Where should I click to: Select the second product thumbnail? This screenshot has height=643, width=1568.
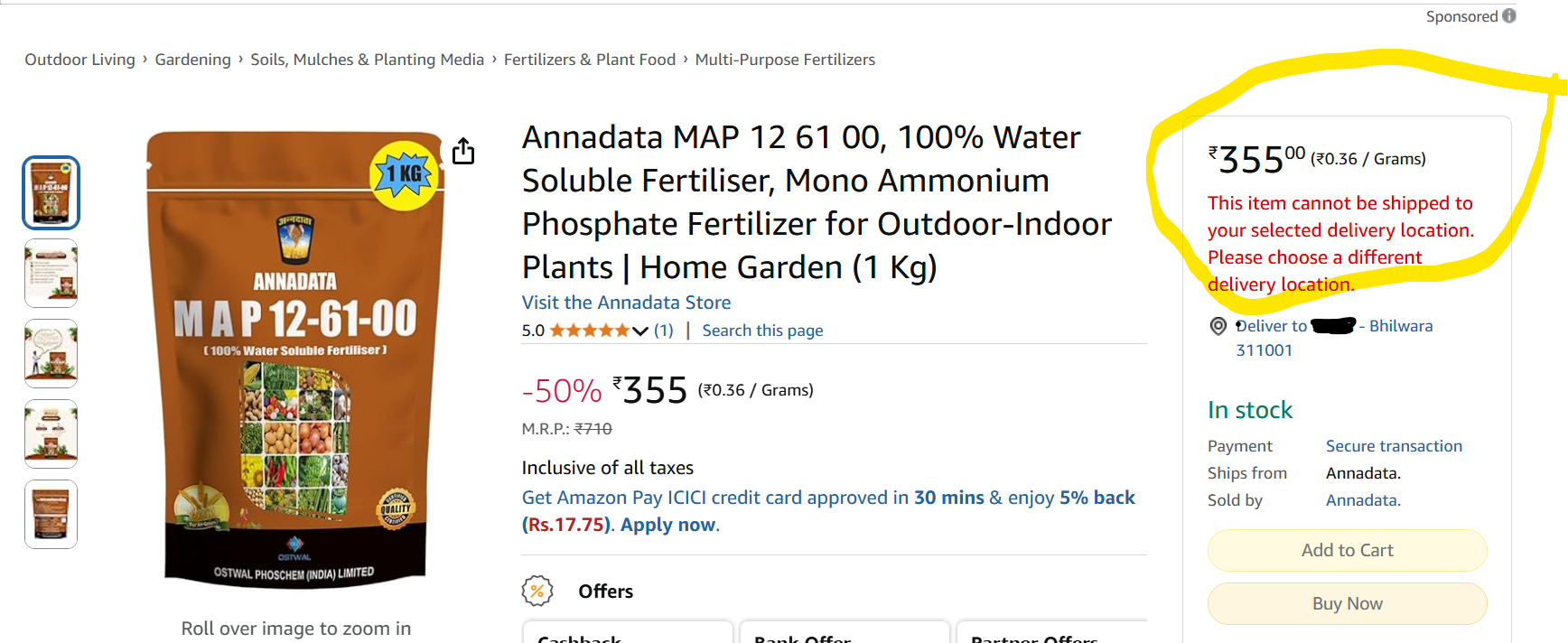coord(51,273)
